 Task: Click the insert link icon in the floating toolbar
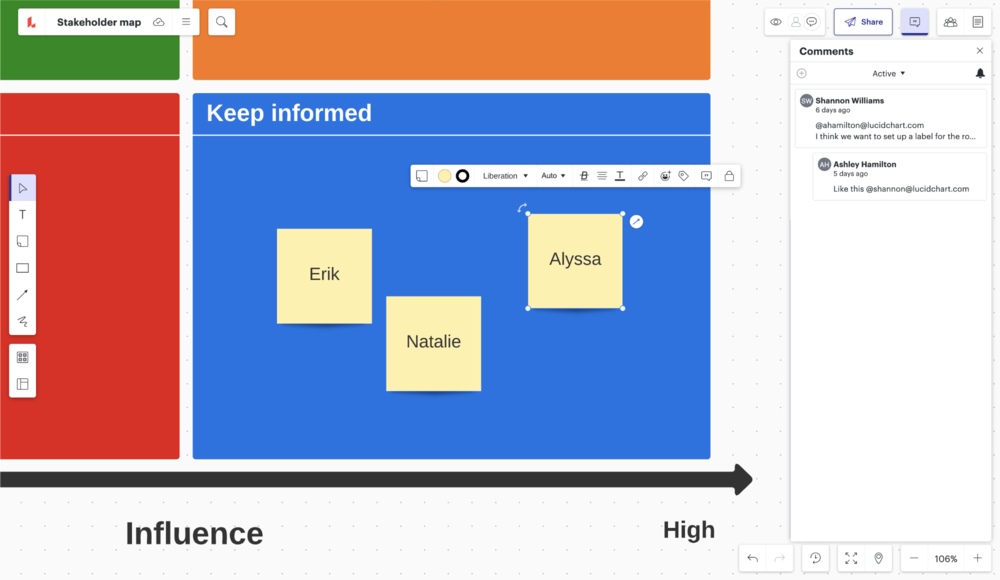[643, 176]
